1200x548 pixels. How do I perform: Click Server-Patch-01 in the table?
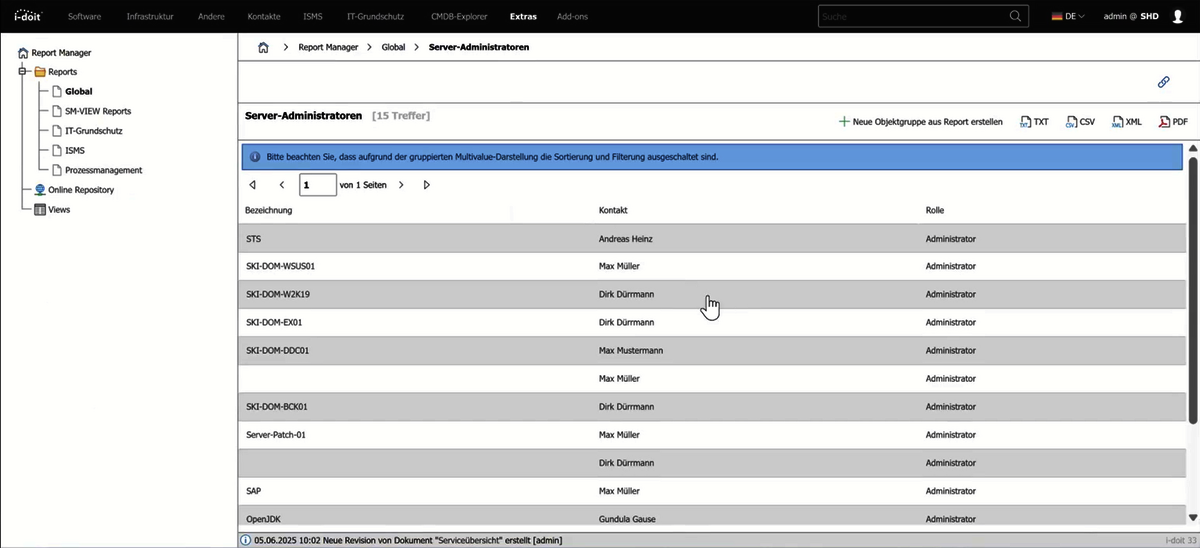pyautogui.click(x=275, y=435)
